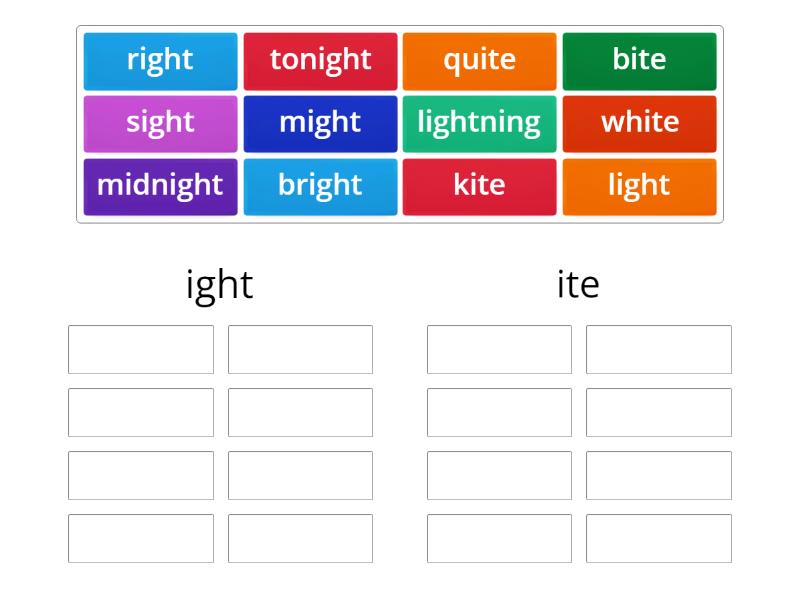Click top-right empty slot under 'ight'

point(300,349)
